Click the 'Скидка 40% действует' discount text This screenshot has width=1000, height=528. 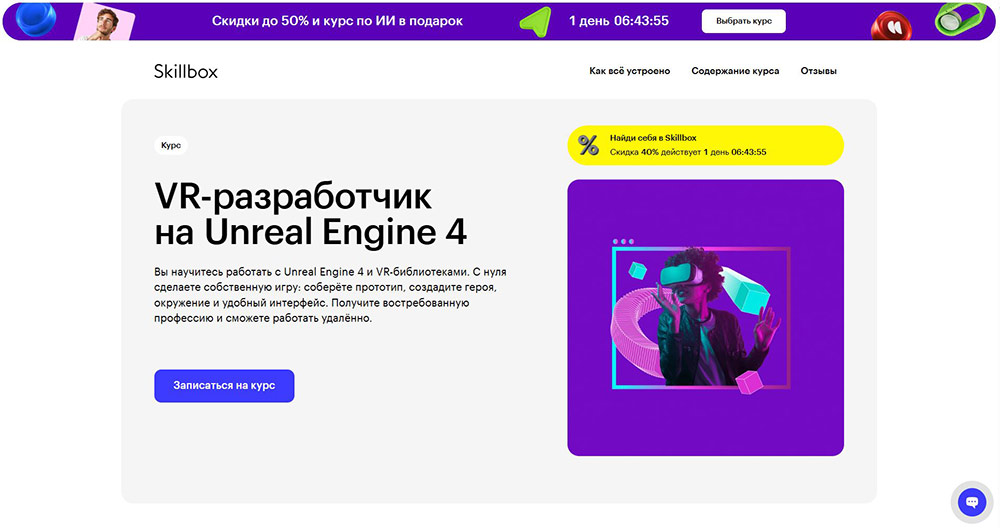tap(655, 152)
